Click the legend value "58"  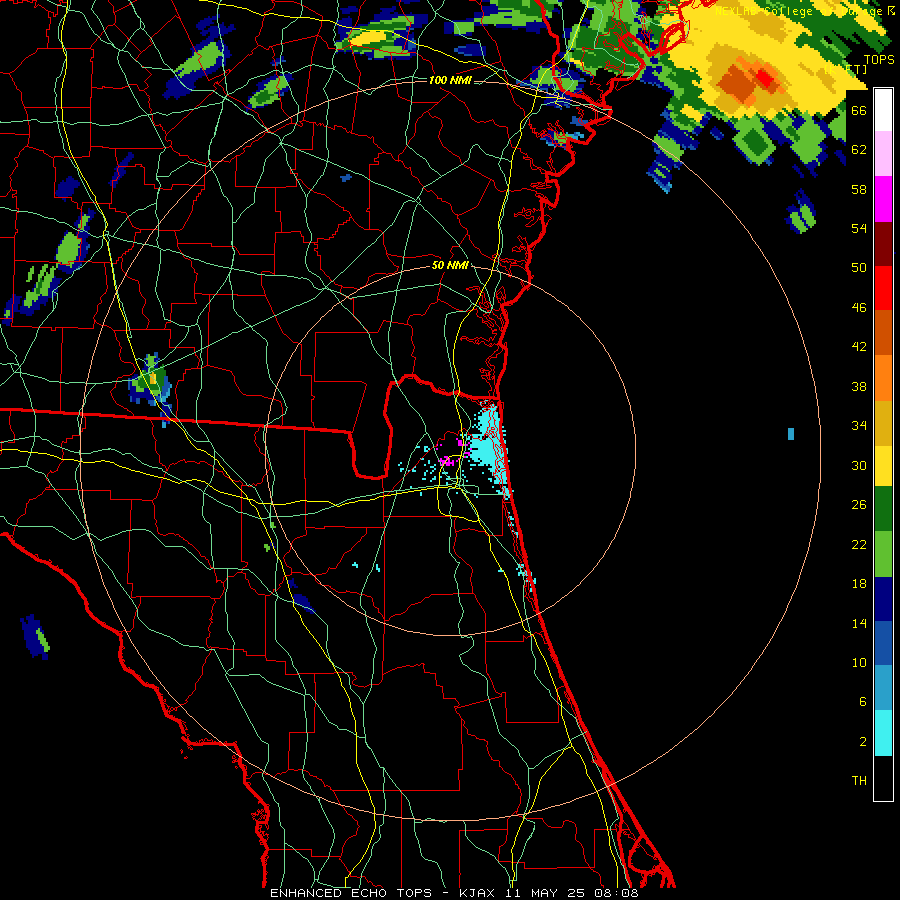[x=859, y=189]
